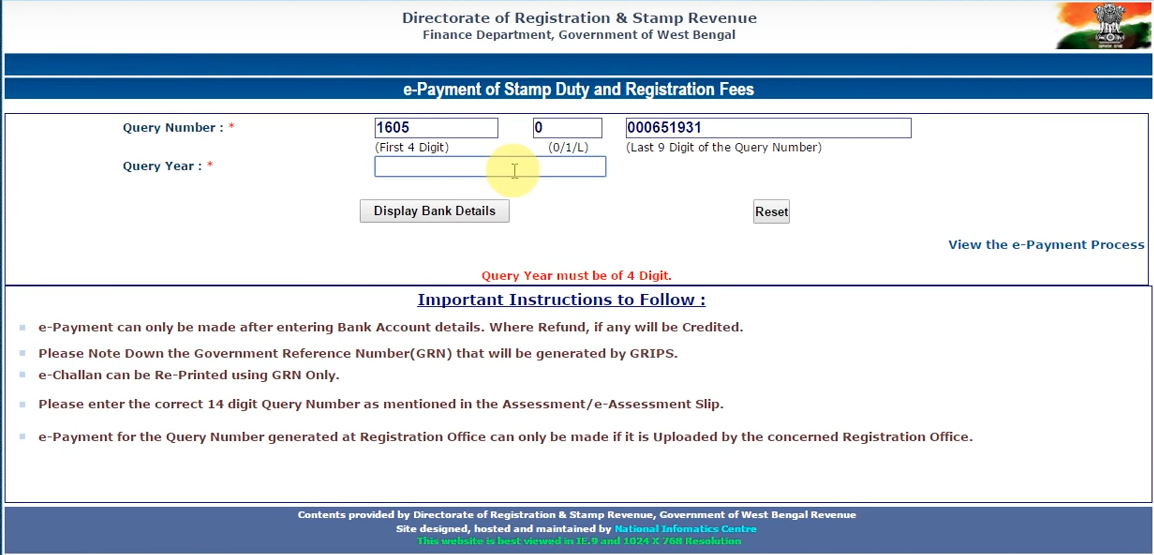Click the 'Important Instructions to Follow :' heading

pyautogui.click(x=562, y=300)
